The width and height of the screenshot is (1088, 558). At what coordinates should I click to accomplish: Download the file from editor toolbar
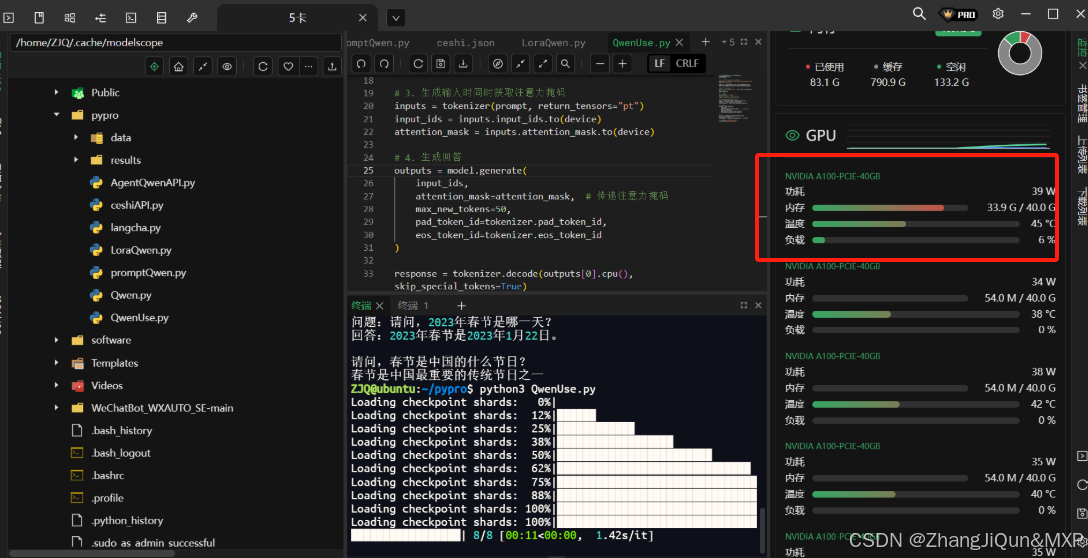coord(464,64)
